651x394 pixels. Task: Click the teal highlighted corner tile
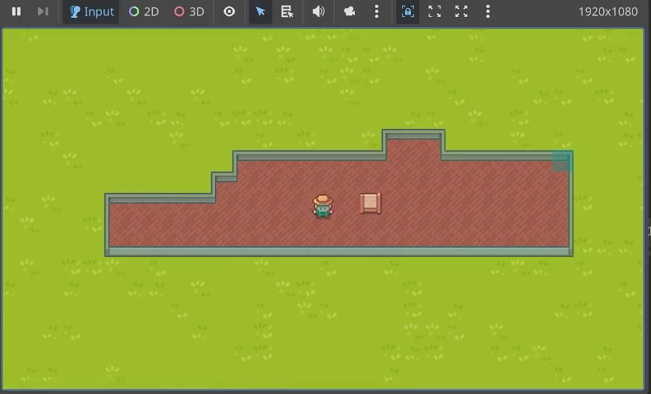pyautogui.click(x=562, y=161)
